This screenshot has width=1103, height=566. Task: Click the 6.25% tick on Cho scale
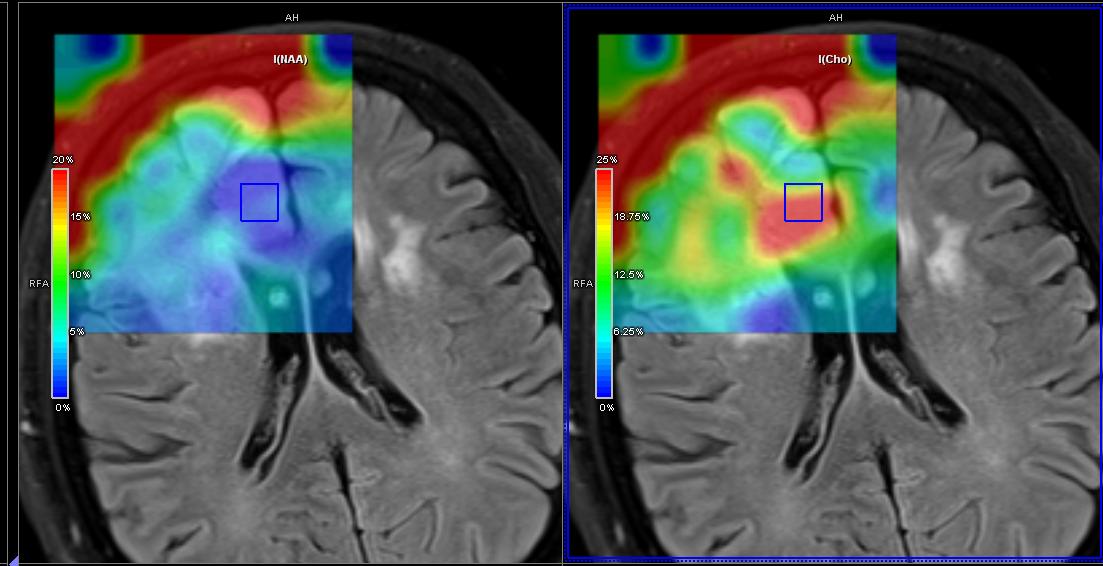click(629, 332)
